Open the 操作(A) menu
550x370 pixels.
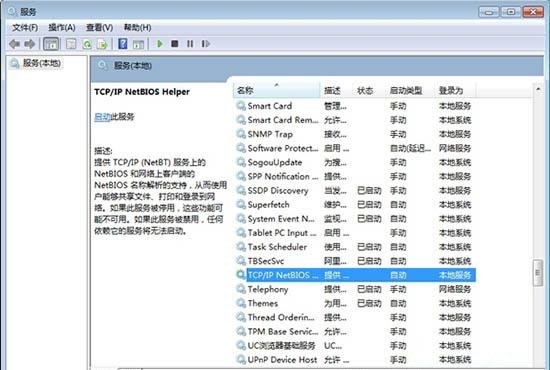tap(62, 28)
